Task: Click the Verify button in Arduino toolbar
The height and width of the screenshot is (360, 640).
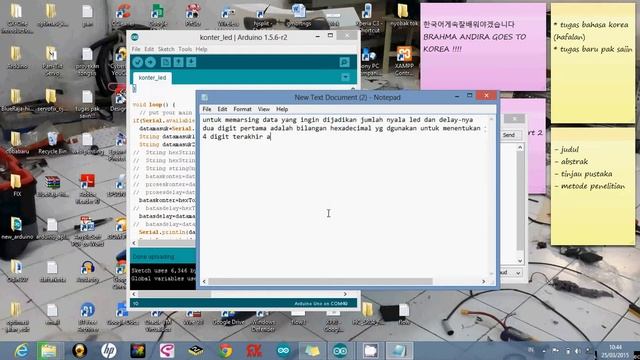Action: coord(138,62)
